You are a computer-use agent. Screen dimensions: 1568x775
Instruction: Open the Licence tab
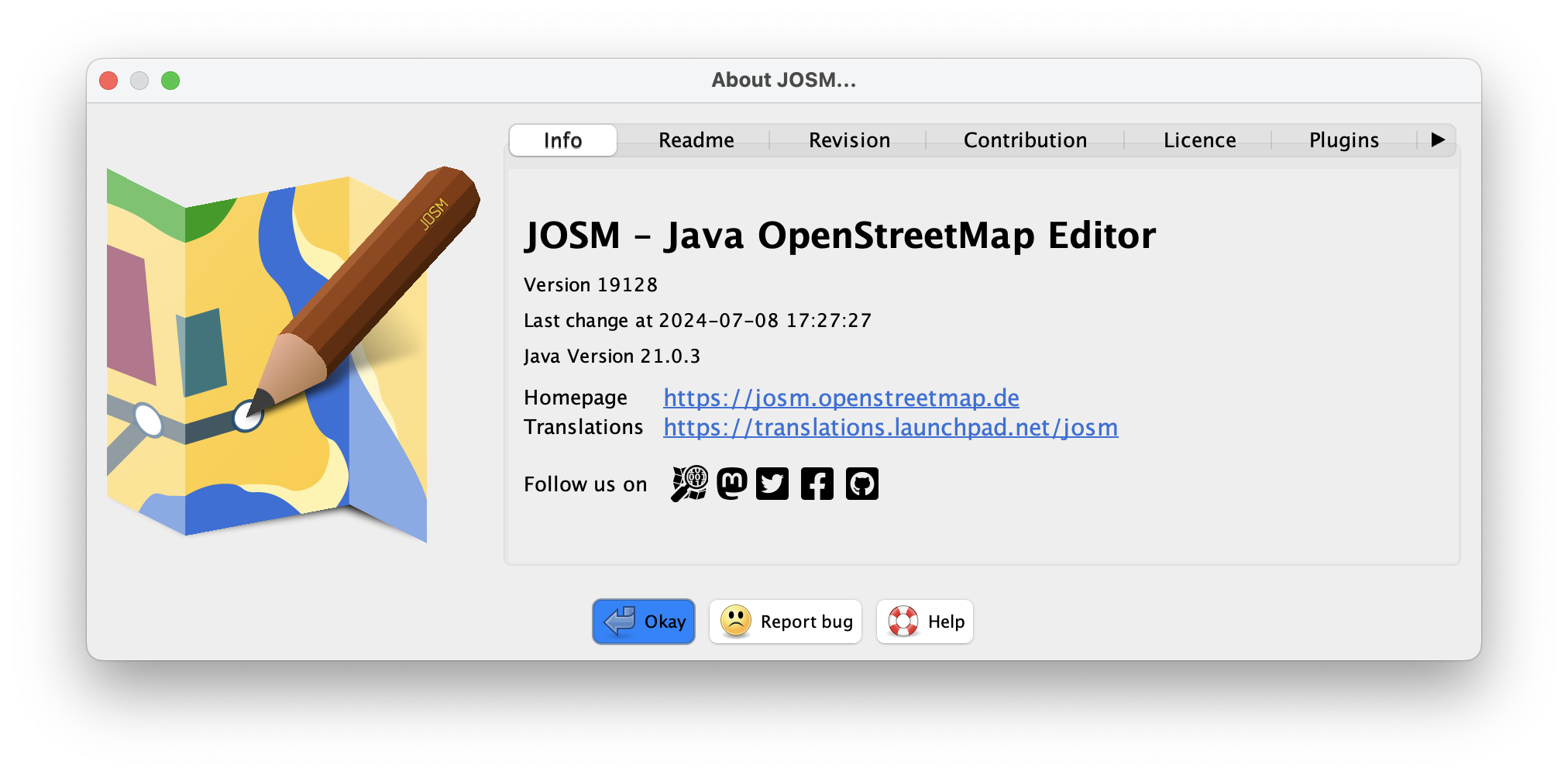click(1199, 140)
